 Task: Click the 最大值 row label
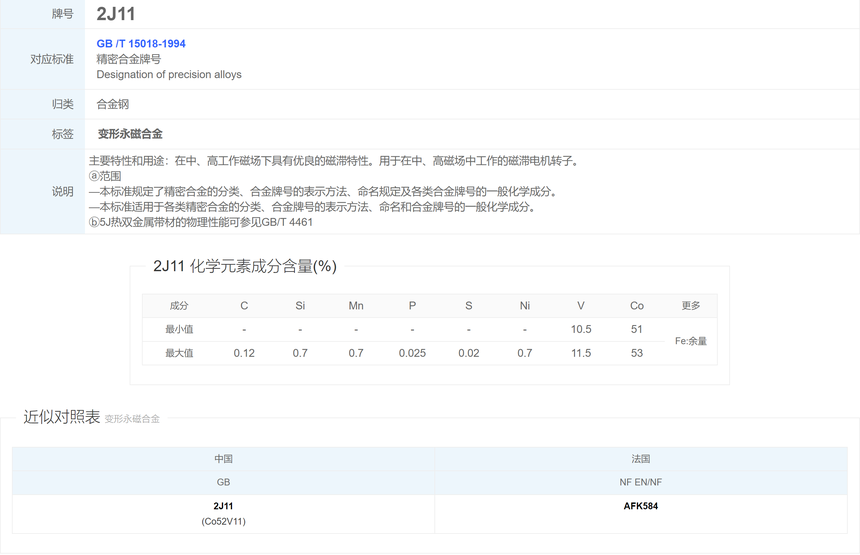[x=179, y=353]
